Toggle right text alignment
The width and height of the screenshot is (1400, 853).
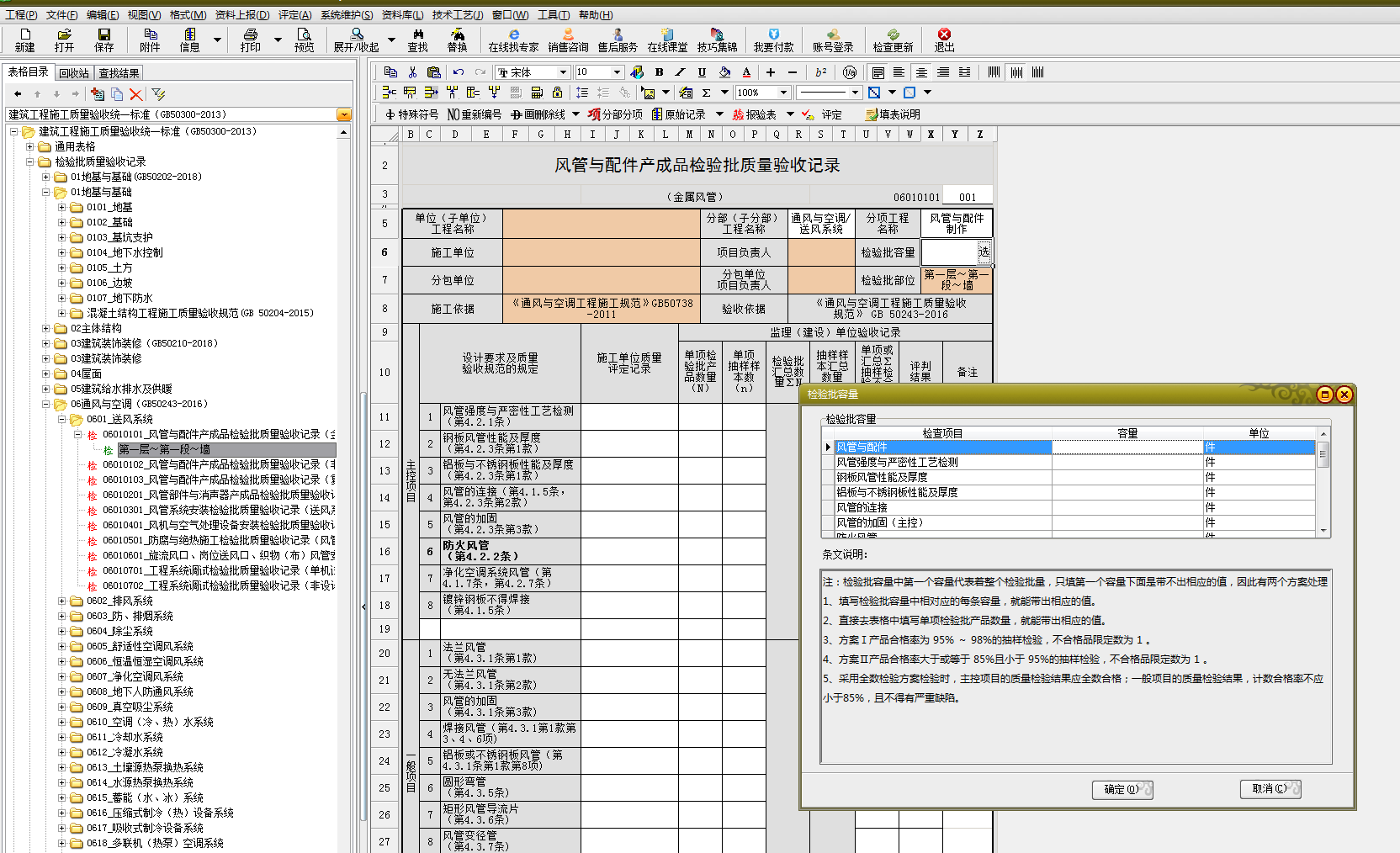[943, 72]
